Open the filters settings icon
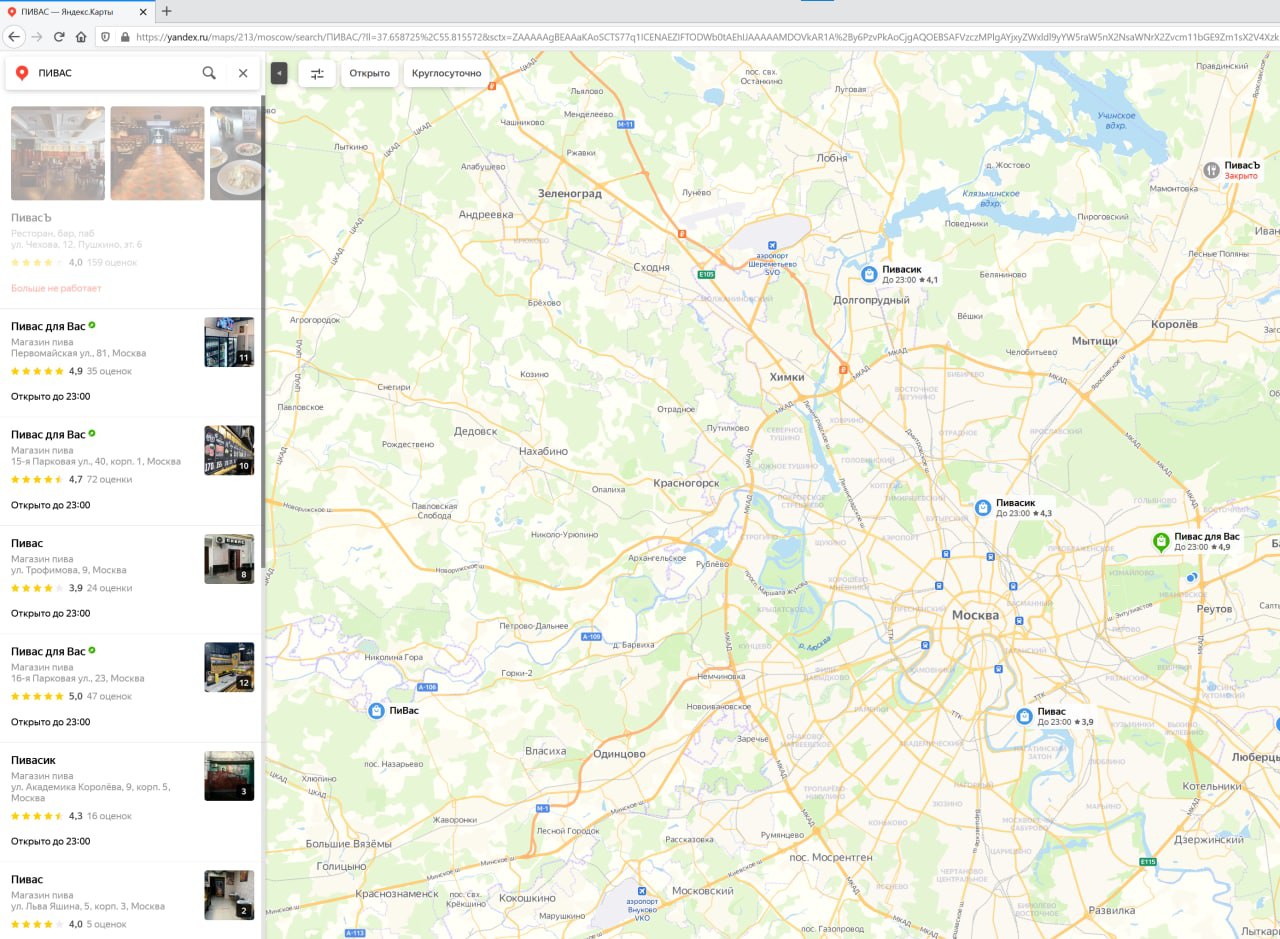The width and height of the screenshot is (1280, 939). [x=317, y=73]
